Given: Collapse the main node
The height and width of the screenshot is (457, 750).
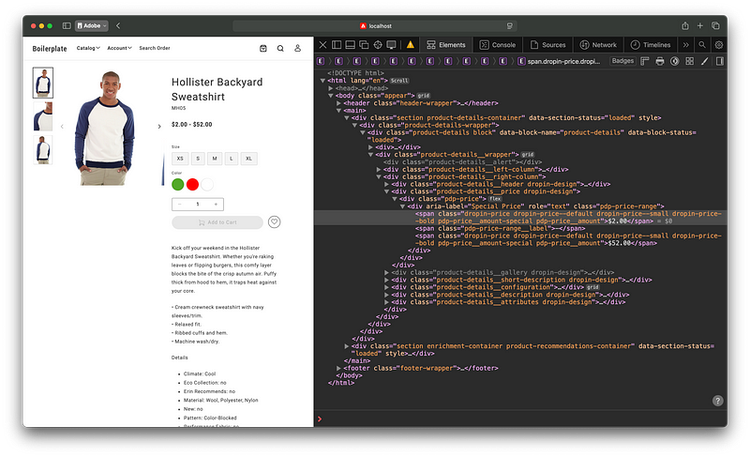Looking at the screenshot, I should tap(339, 110).
